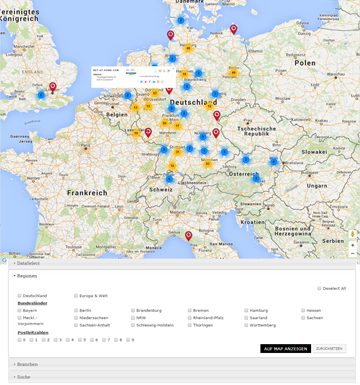Click the Bundesländer heading
Screen dimensions: 360x385
(32, 303)
